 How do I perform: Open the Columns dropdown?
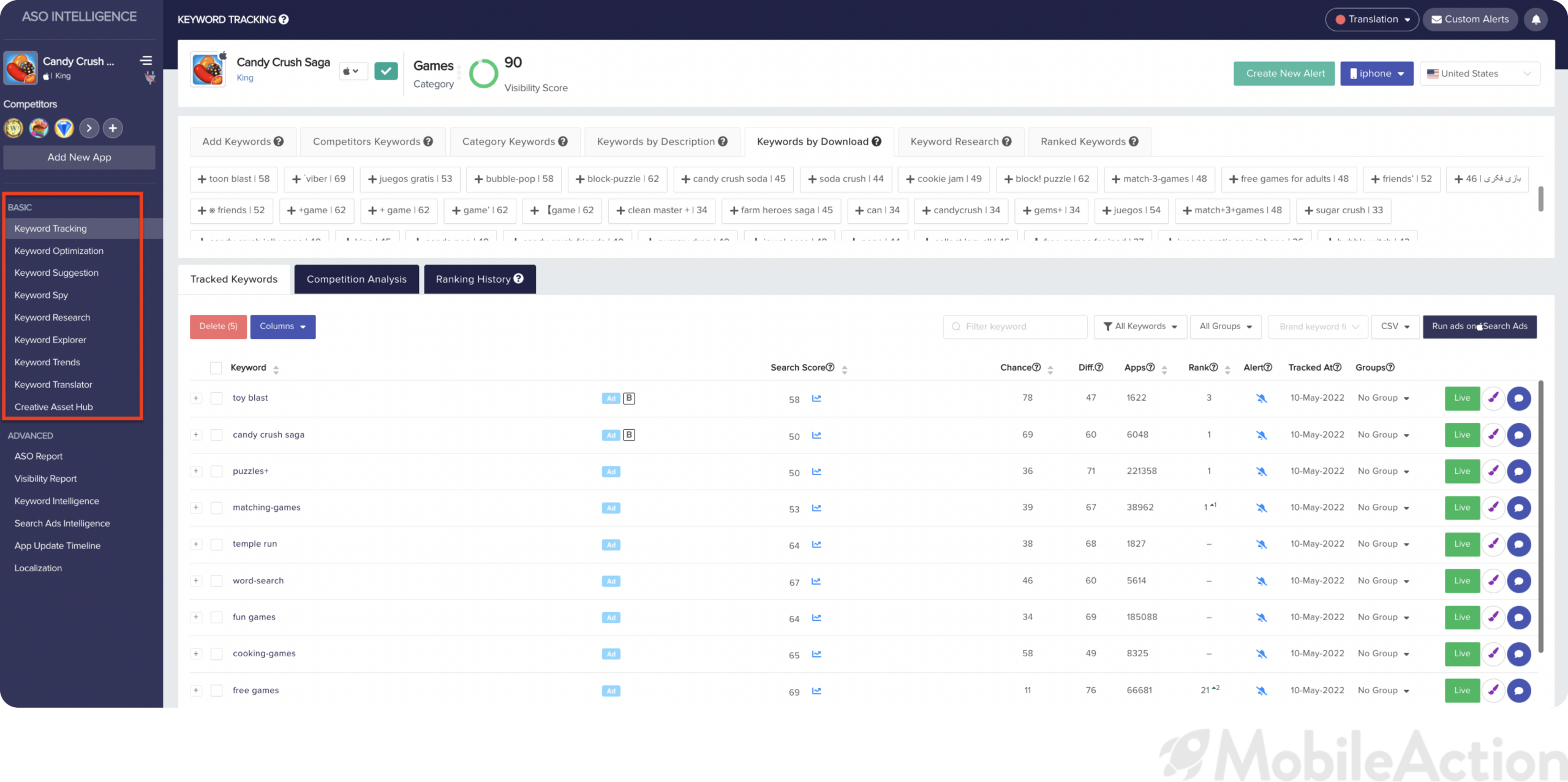(282, 327)
